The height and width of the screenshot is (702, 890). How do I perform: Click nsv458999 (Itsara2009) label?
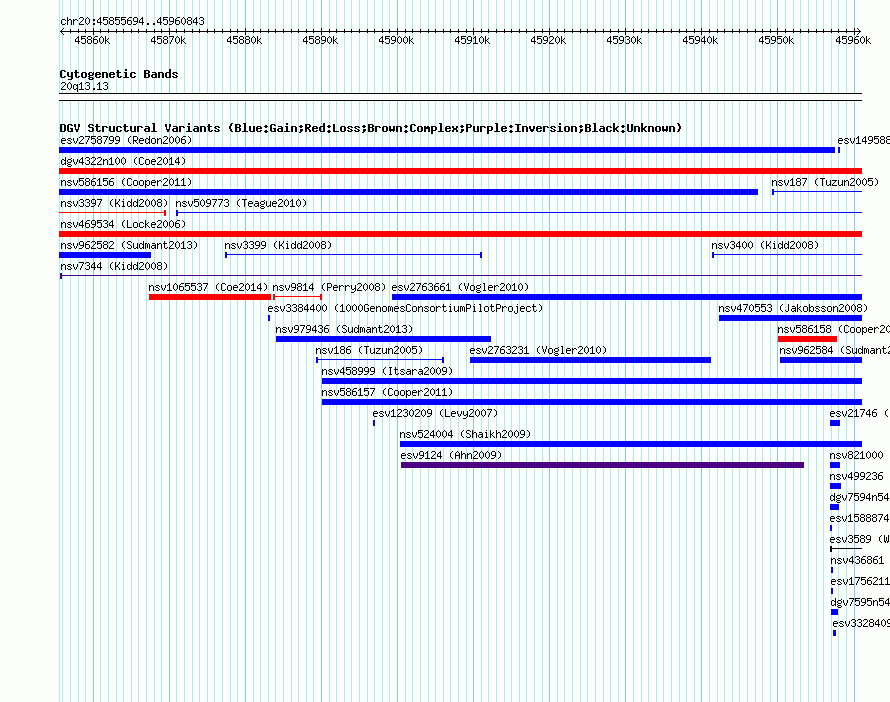[x=387, y=371]
